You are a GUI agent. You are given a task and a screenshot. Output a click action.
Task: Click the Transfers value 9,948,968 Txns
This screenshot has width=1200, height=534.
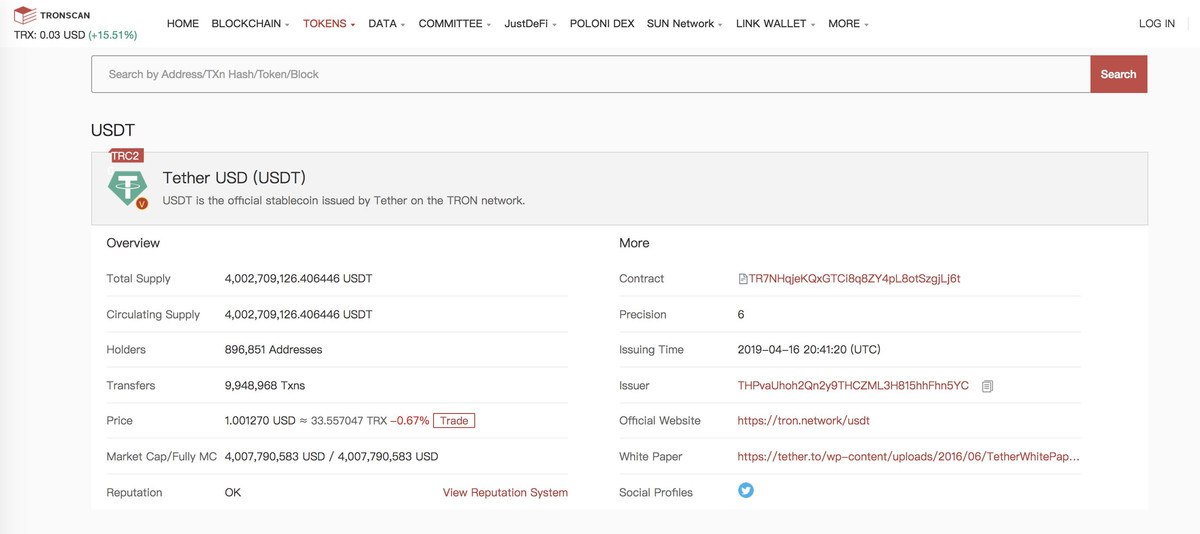pos(265,385)
